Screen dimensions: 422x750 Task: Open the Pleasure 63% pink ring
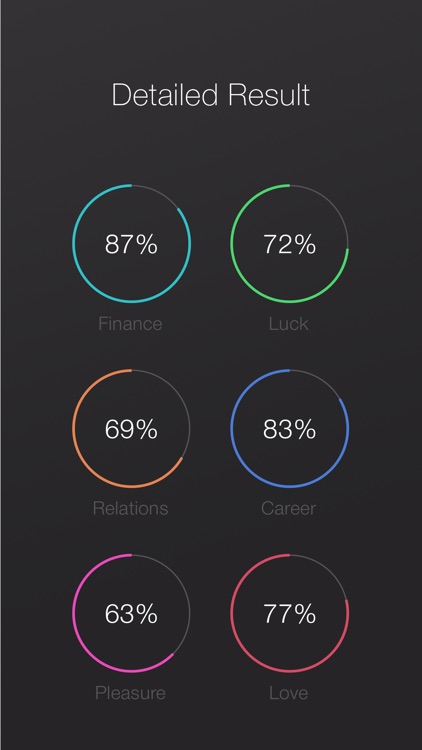132,613
